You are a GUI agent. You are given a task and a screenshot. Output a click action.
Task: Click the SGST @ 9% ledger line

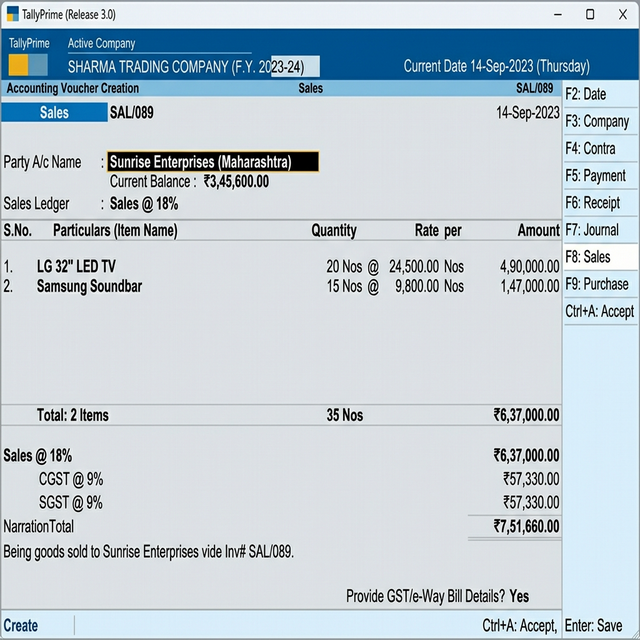[71, 502]
